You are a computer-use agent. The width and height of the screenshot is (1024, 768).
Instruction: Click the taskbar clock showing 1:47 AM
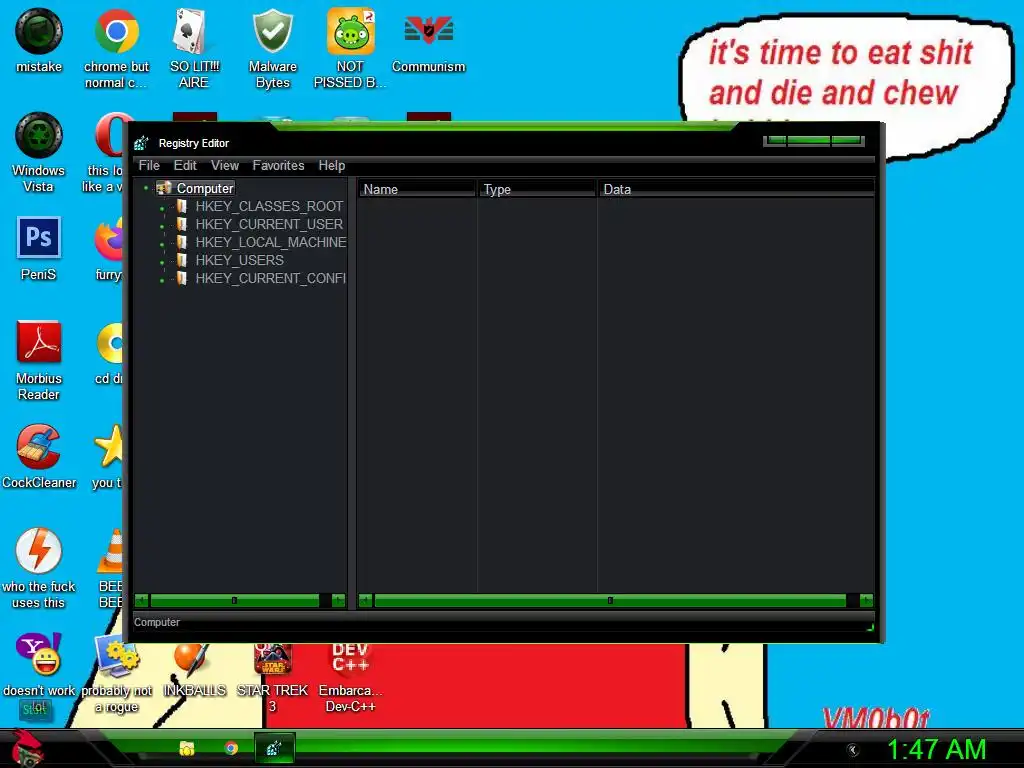936,749
